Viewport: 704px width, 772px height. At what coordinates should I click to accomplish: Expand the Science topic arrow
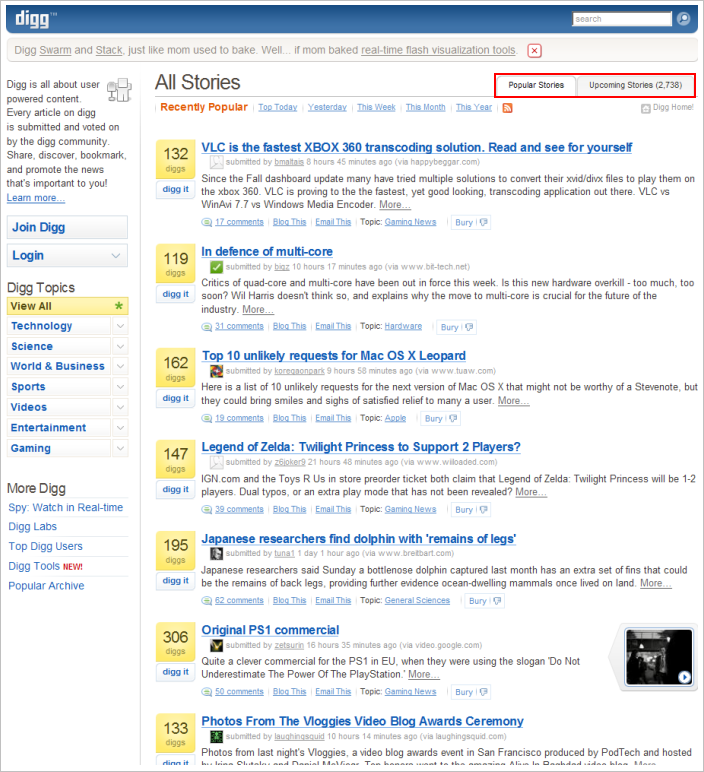pos(120,347)
